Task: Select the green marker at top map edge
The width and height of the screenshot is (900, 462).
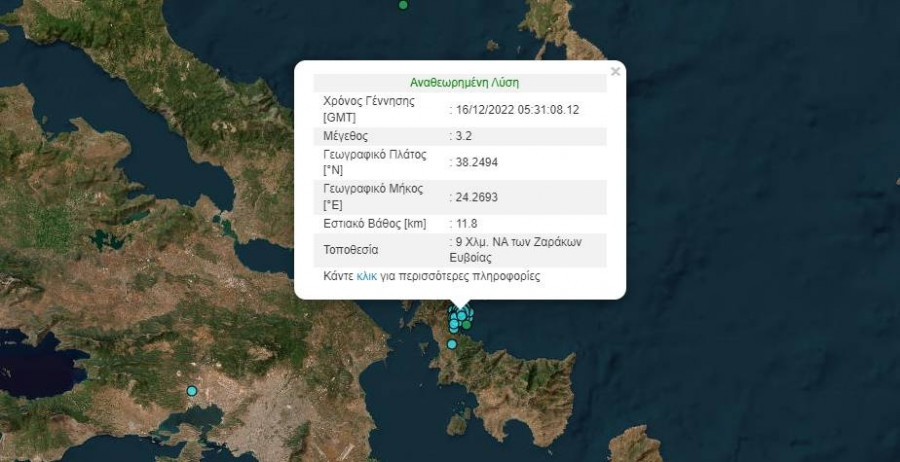Action: tap(403, 5)
